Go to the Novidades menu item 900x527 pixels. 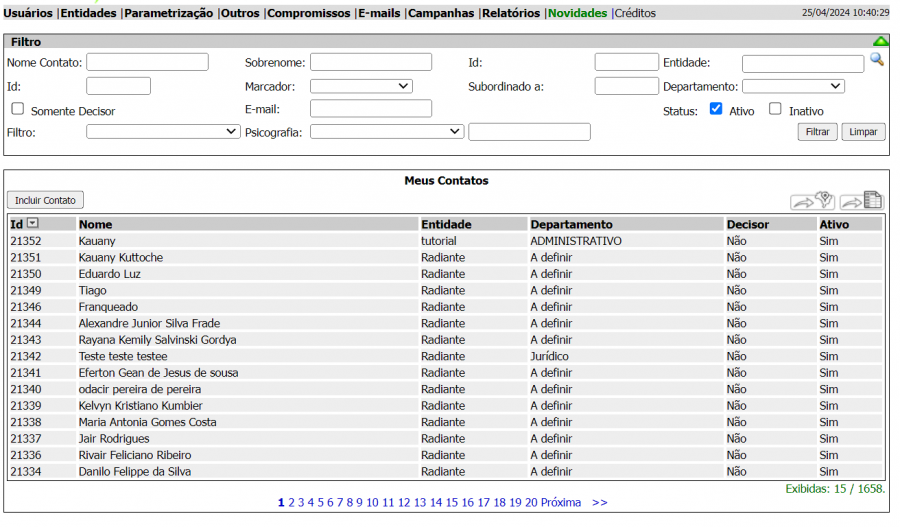coord(577,13)
